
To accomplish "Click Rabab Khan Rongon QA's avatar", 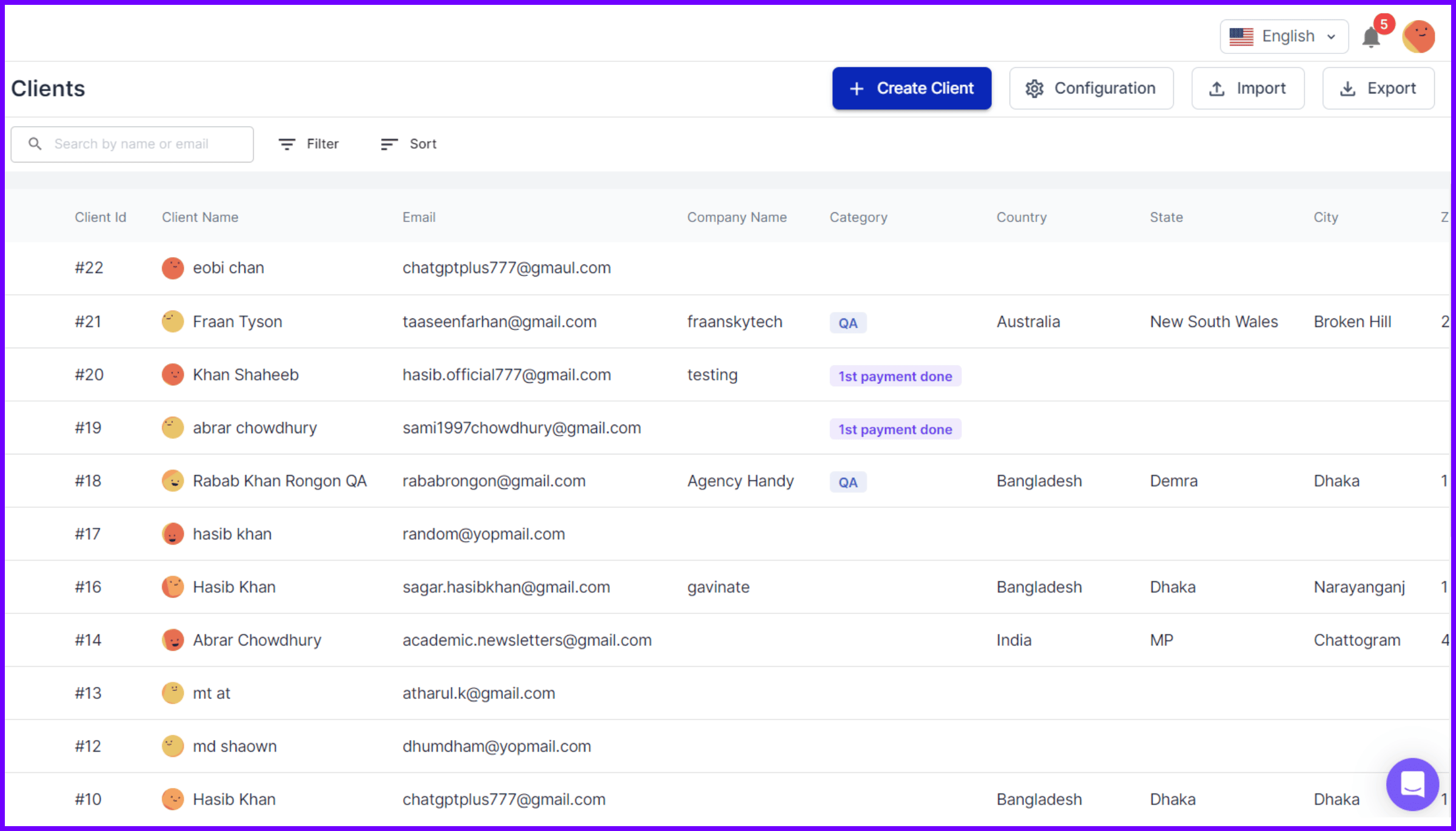I will tap(173, 481).
